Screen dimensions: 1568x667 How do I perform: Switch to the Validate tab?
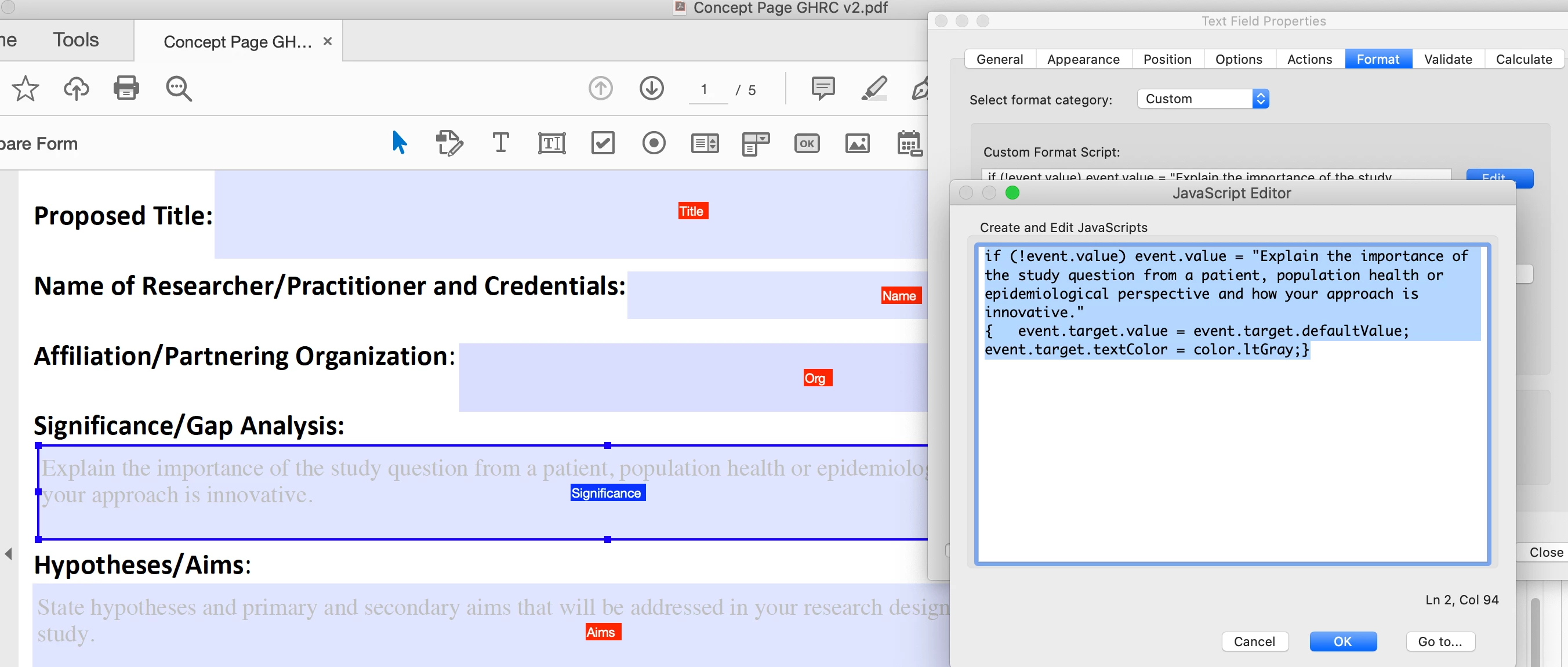[x=1447, y=59]
